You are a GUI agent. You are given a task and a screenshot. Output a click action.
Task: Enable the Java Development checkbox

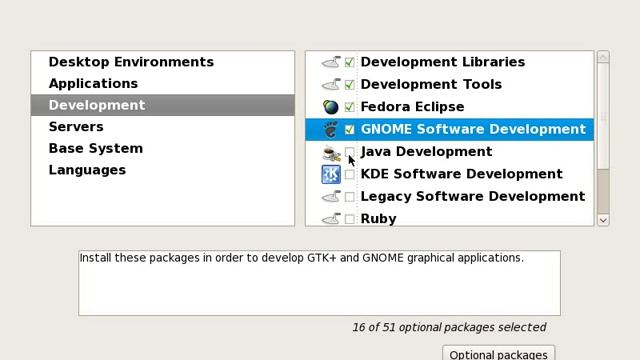pyautogui.click(x=349, y=152)
